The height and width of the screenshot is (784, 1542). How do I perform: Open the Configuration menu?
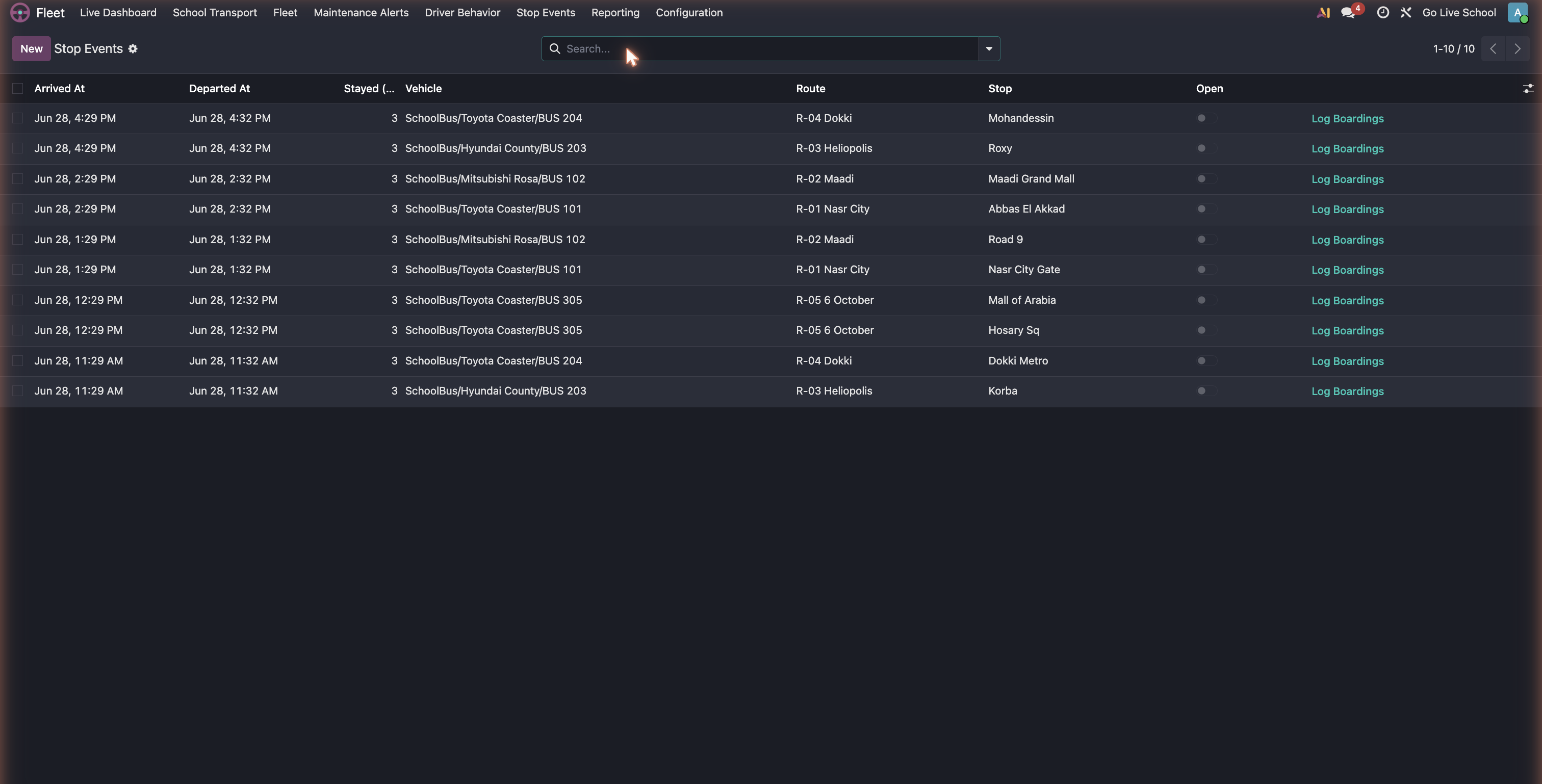coord(689,13)
